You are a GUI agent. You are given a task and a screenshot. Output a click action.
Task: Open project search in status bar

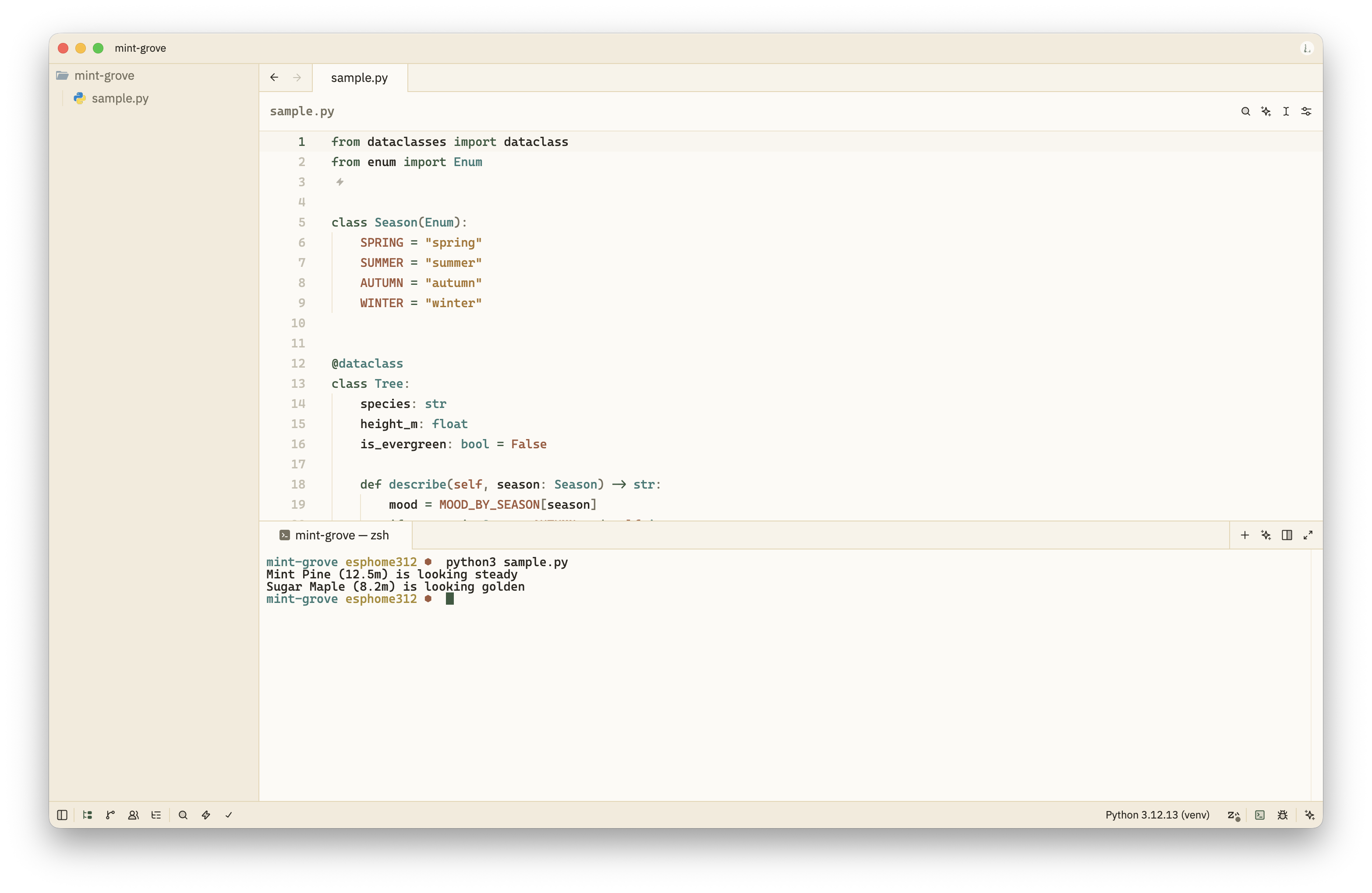[183, 815]
